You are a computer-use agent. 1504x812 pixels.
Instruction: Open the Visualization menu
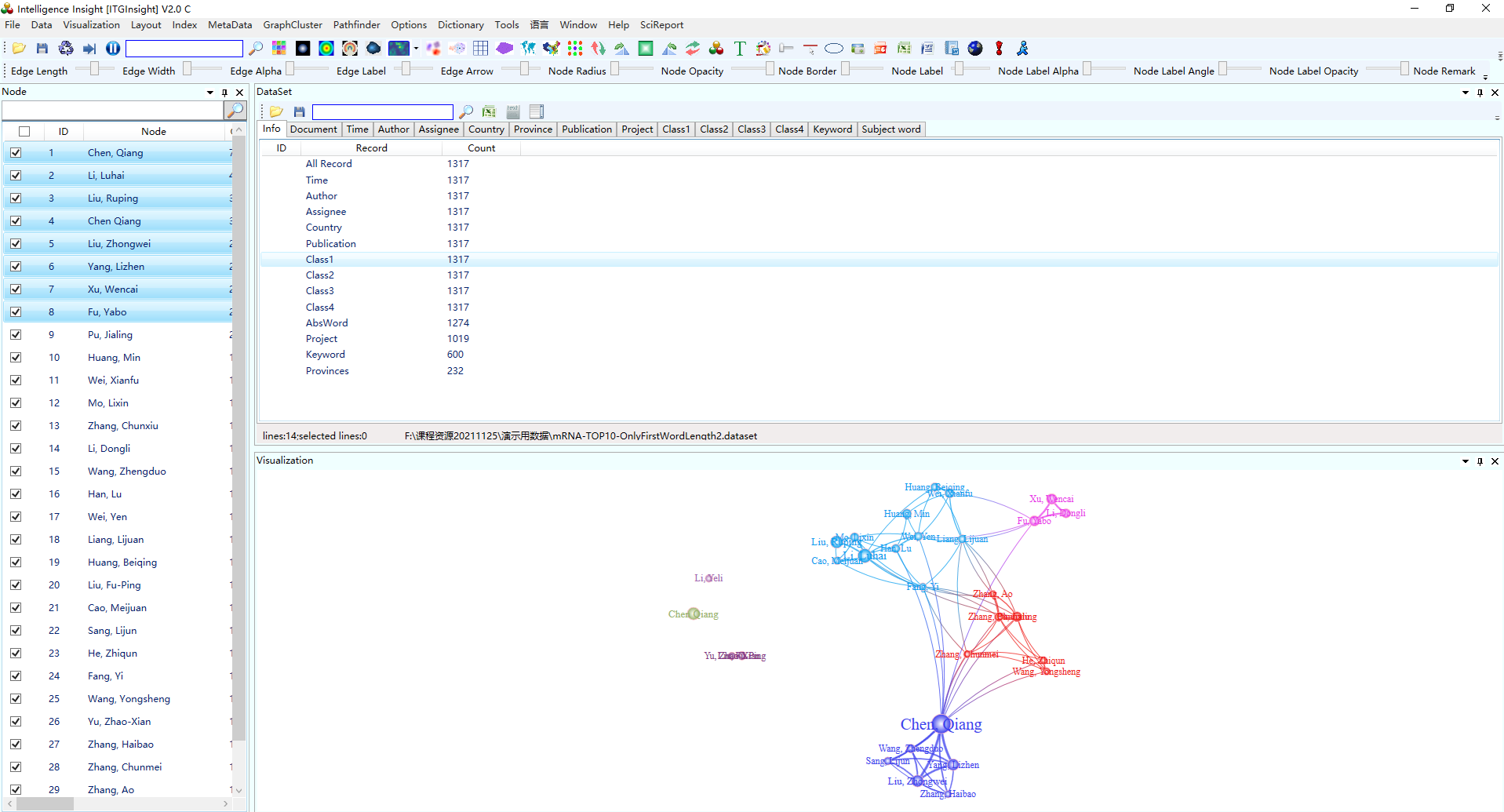point(91,25)
